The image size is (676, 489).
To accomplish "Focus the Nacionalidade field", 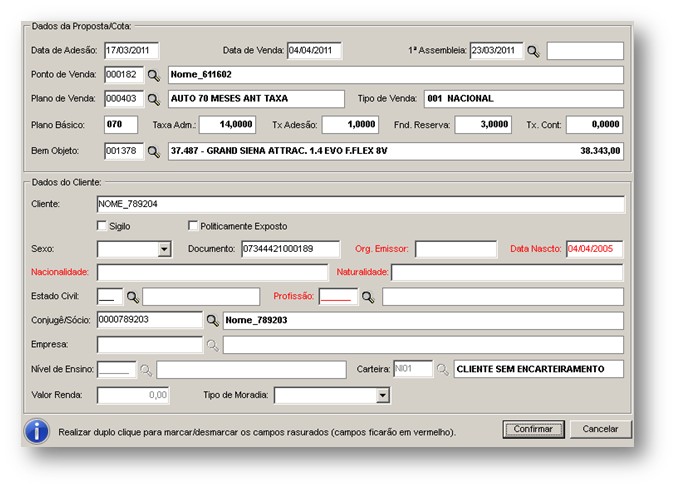I will (212, 273).
